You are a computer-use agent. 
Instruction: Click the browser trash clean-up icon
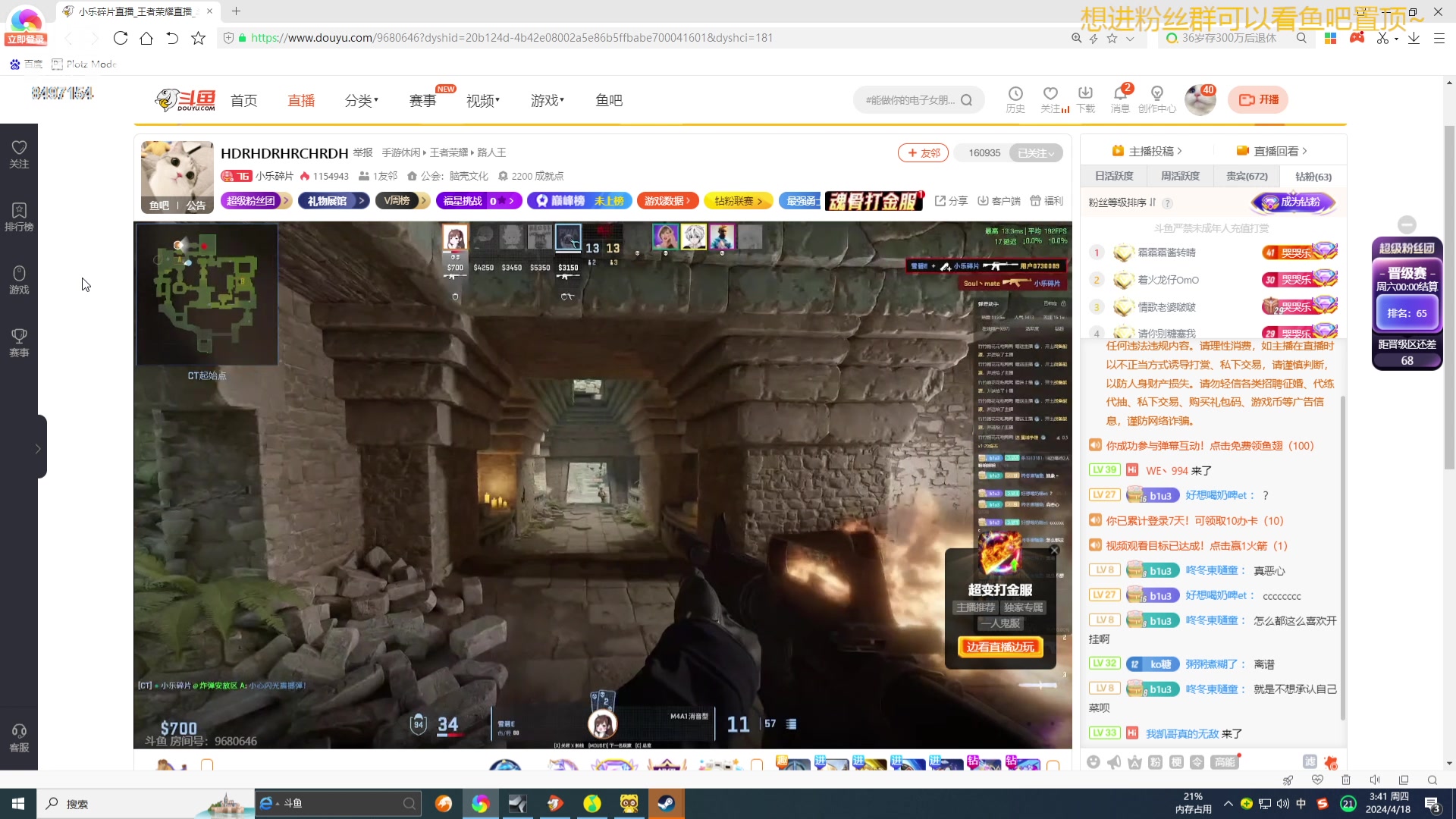1346,780
